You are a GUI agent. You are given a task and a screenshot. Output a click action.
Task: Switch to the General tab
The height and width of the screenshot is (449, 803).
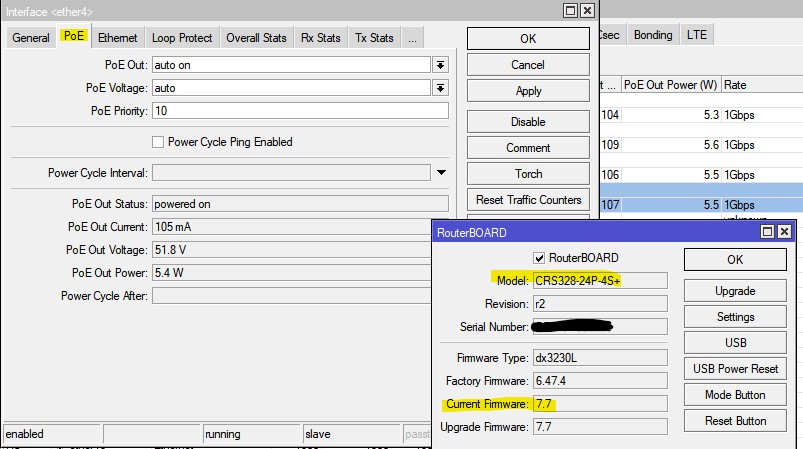click(31, 38)
